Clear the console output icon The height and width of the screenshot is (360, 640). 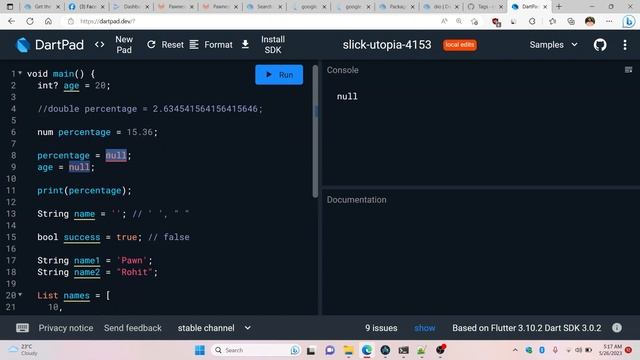pos(628,70)
